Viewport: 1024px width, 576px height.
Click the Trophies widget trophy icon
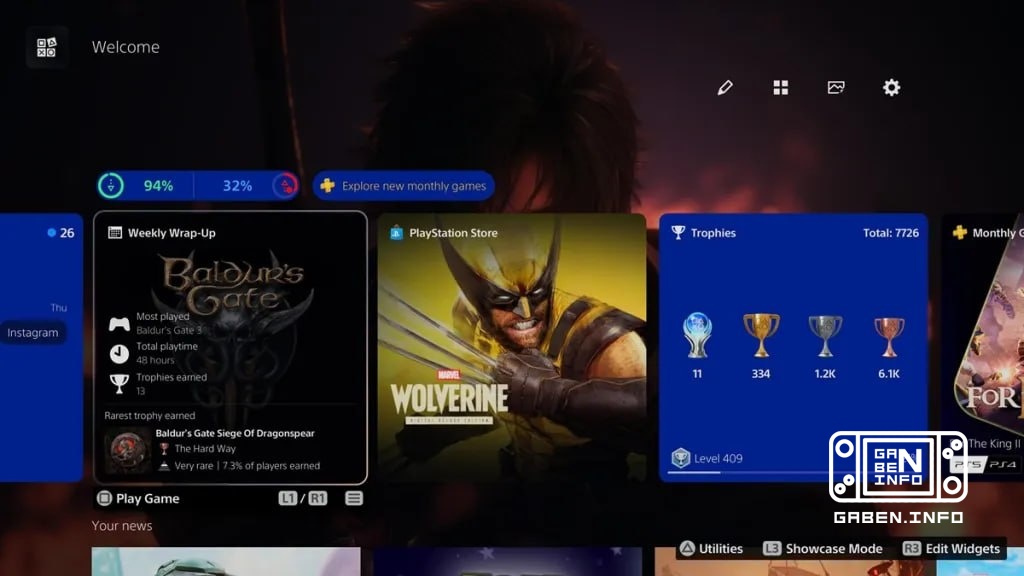tap(679, 232)
